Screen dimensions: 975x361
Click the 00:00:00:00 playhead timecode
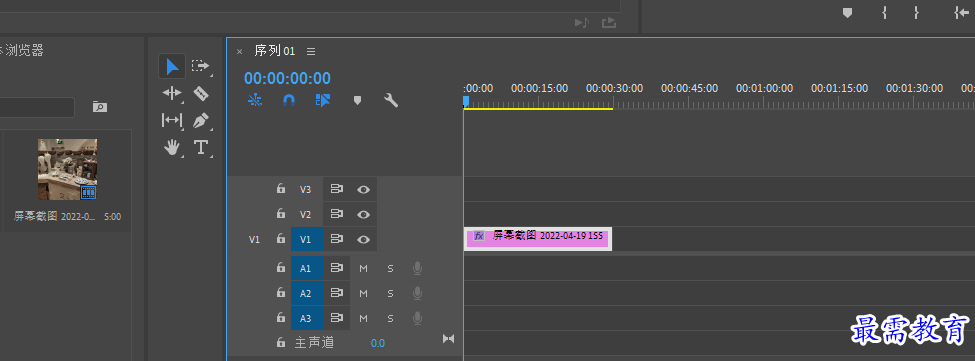click(287, 78)
